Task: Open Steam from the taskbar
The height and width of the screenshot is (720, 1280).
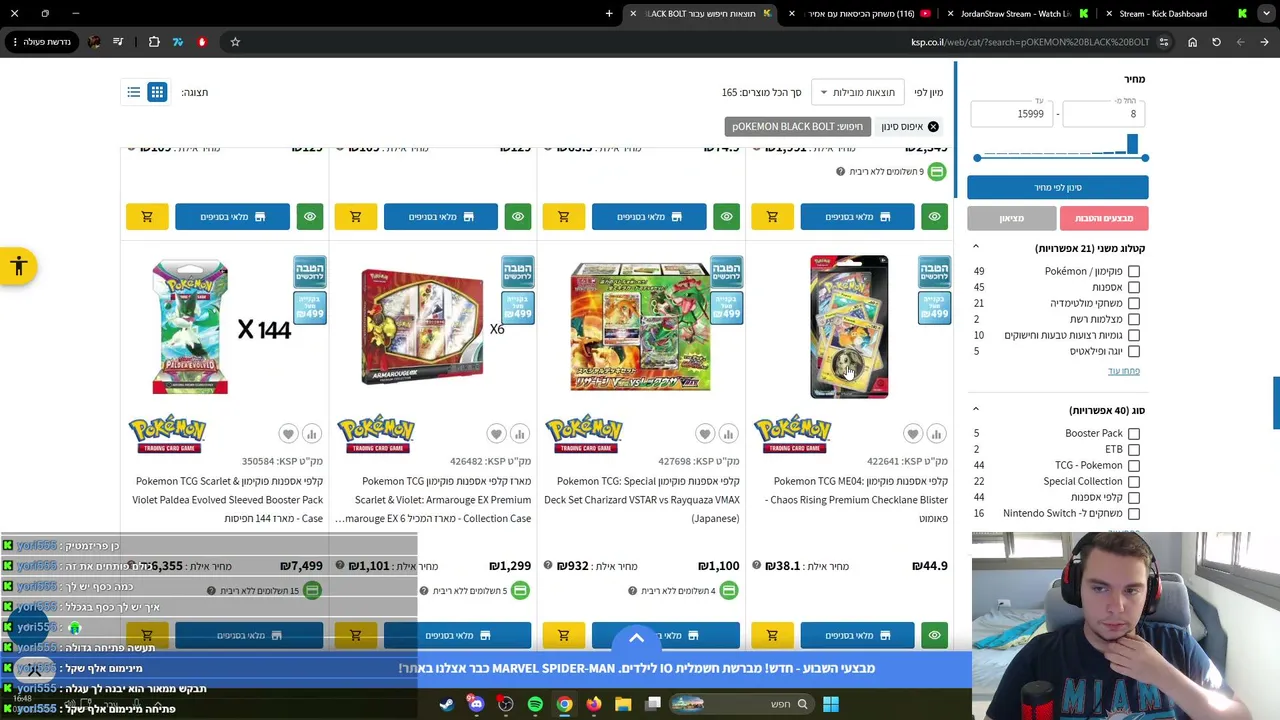Action: (446, 704)
